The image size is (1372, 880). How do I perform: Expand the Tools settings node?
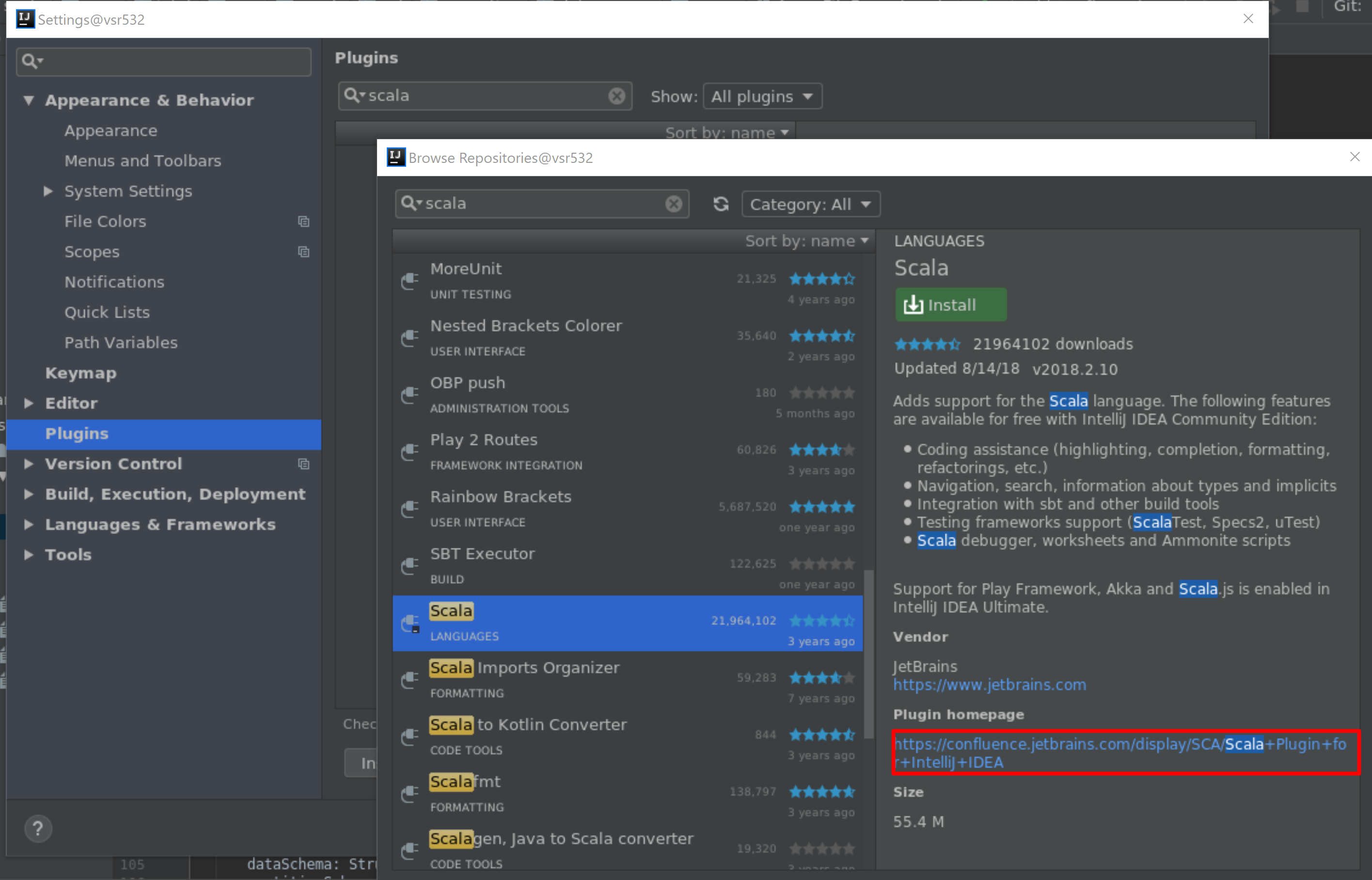tap(29, 555)
